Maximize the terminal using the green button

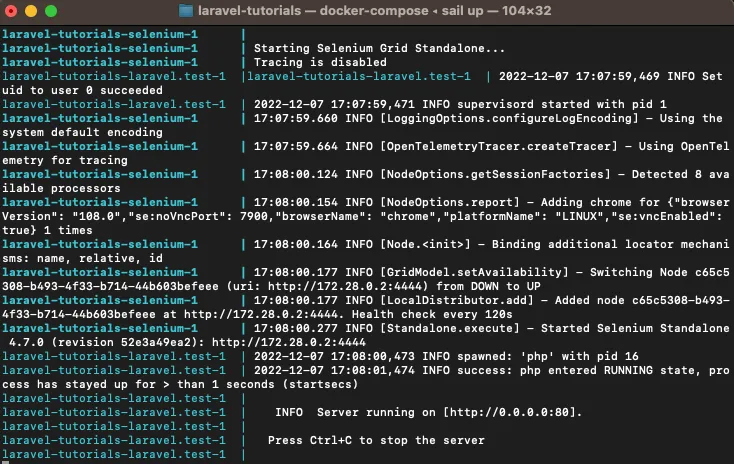tap(53, 11)
